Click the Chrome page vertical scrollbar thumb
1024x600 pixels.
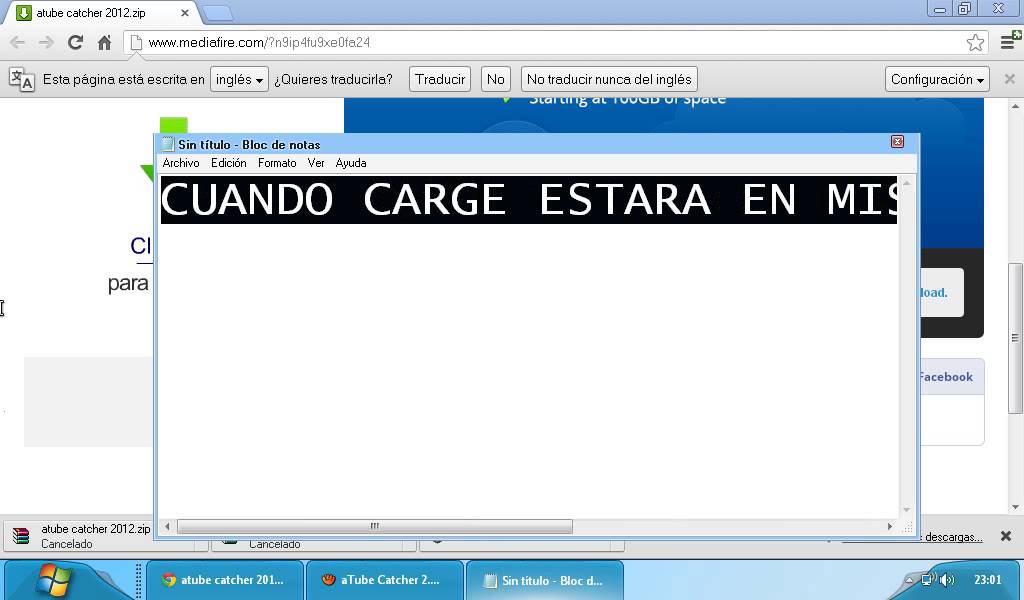tap(1015, 338)
